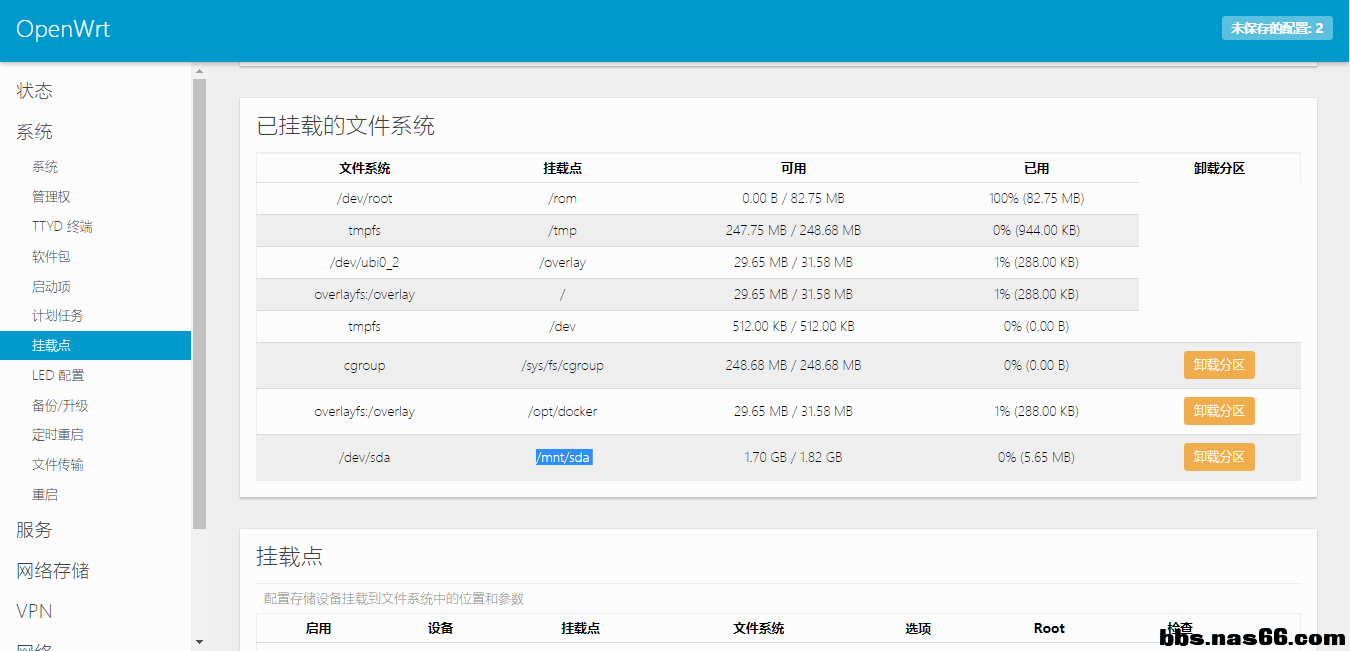The image size is (1350, 651).
Task: Open the TTYD 终端 page
Action: point(62,227)
